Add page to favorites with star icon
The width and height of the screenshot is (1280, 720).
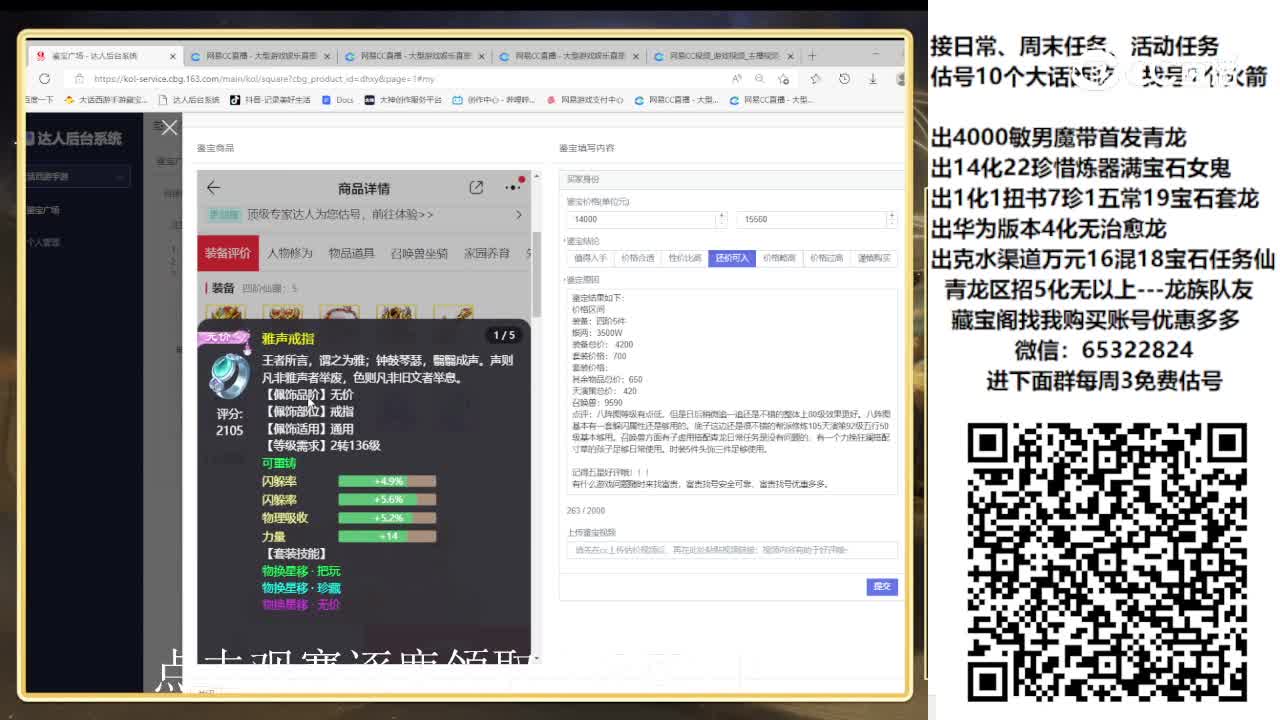pos(785,78)
